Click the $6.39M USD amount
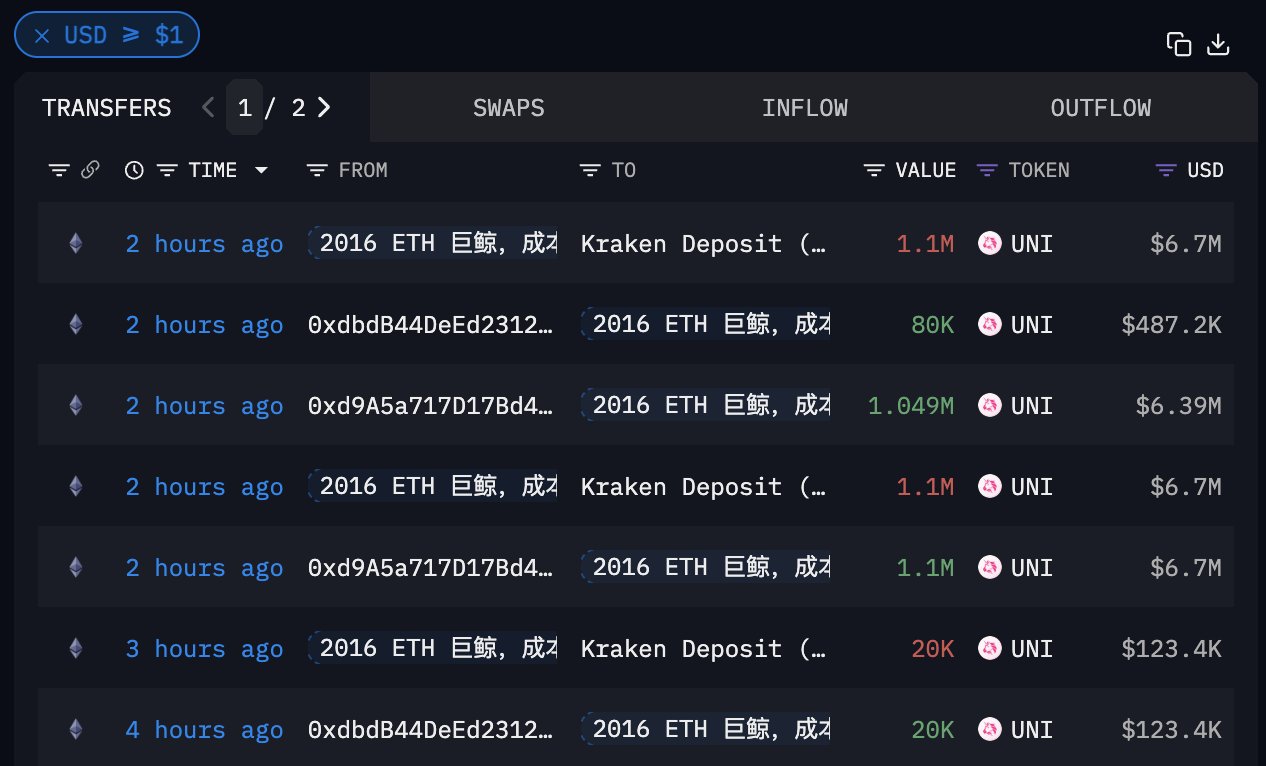Screen dimensions: 1266x766 tap(1178, 406)
